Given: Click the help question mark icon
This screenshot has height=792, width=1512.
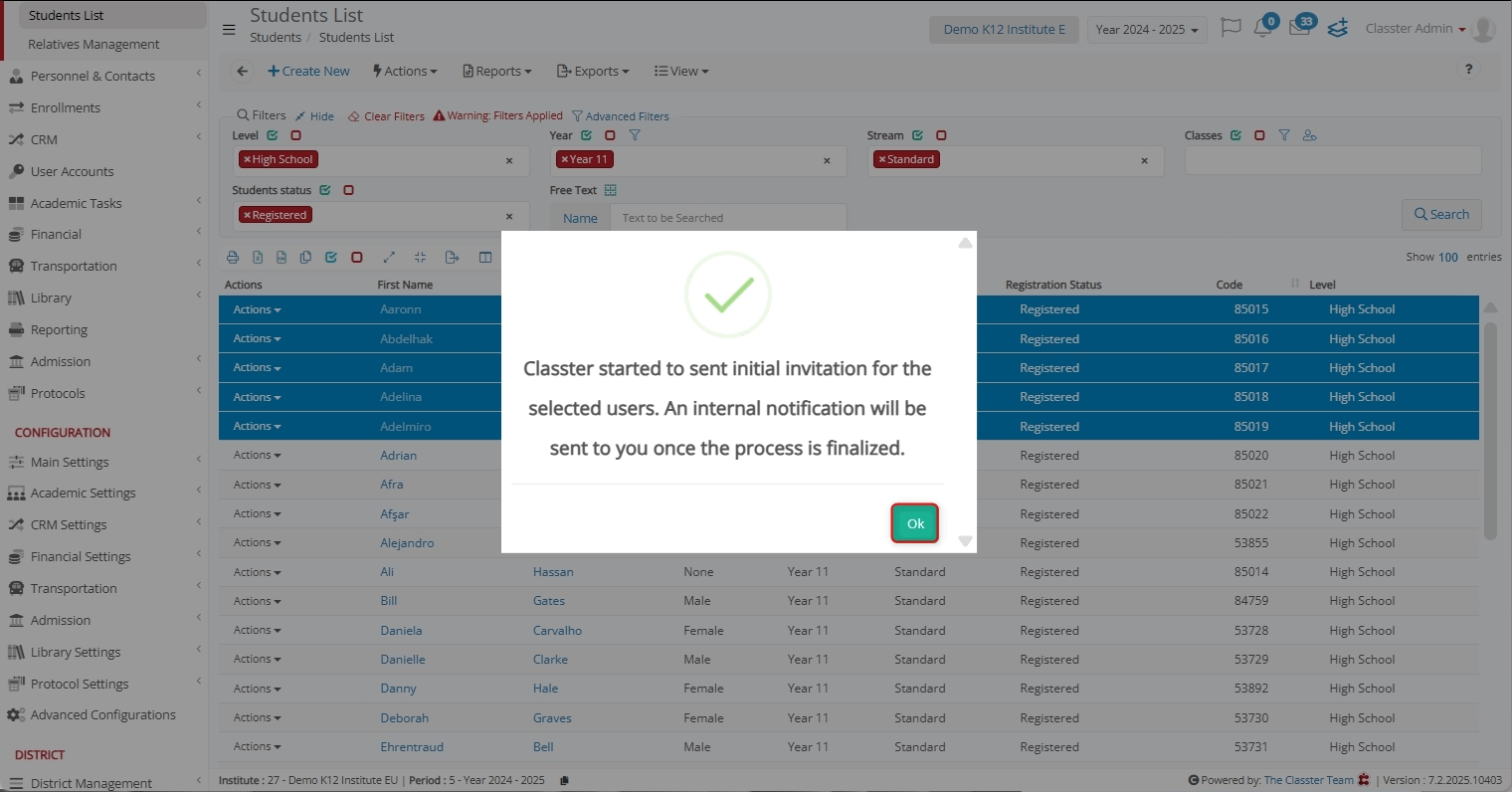Looking at the screenshot, I should [1468, 70].
